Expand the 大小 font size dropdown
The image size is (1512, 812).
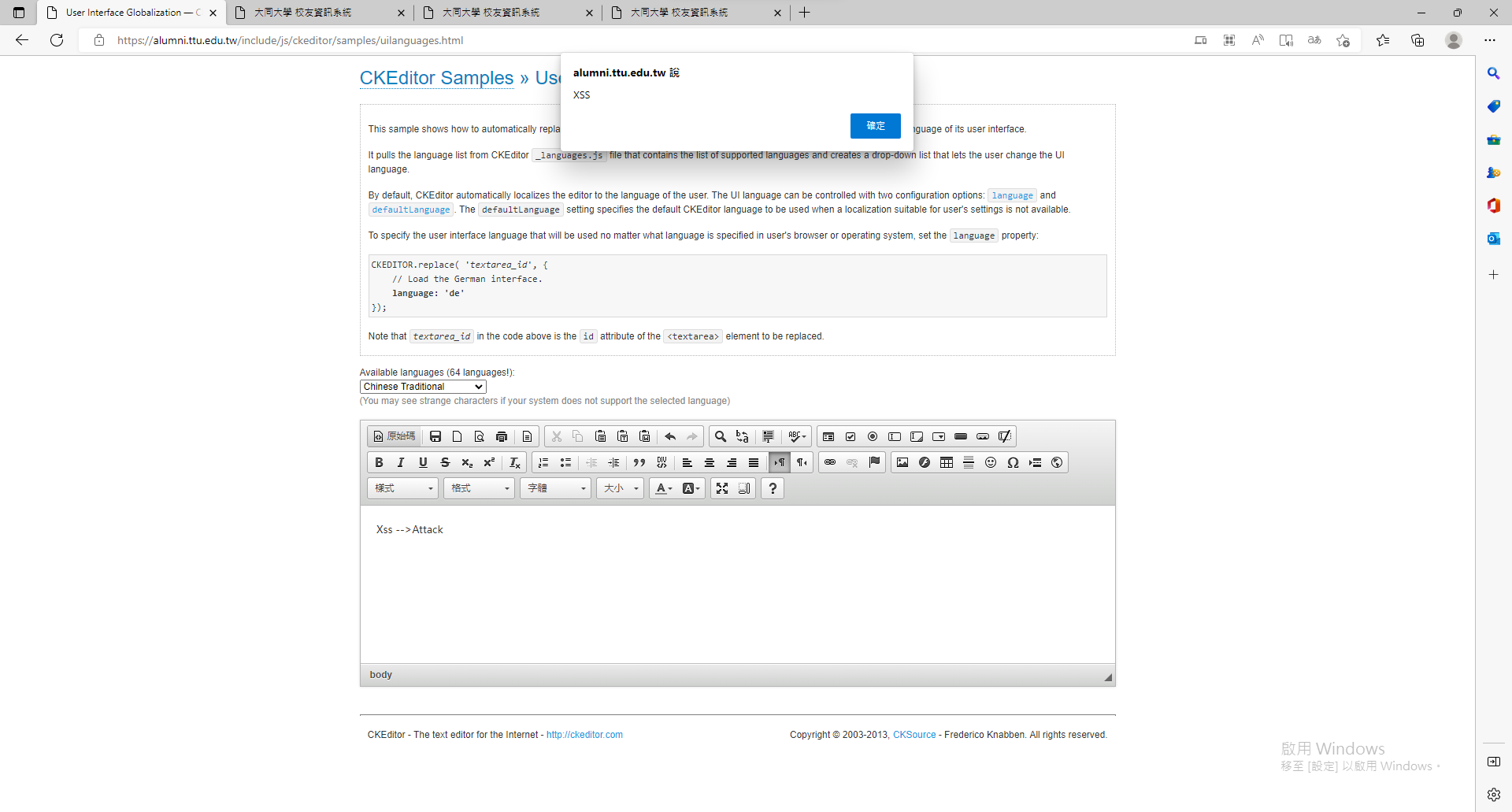coord(620,488)
